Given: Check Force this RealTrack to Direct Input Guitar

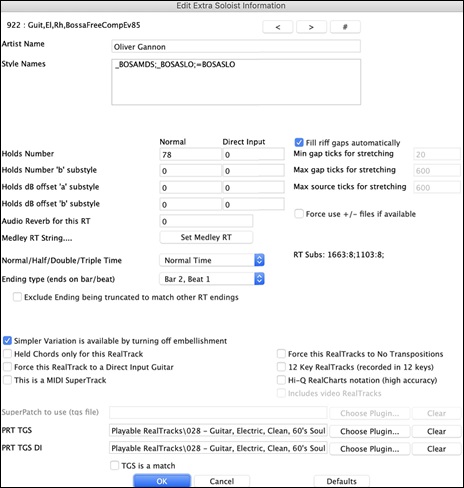Looking at the screenshot, I should point(7,367).
